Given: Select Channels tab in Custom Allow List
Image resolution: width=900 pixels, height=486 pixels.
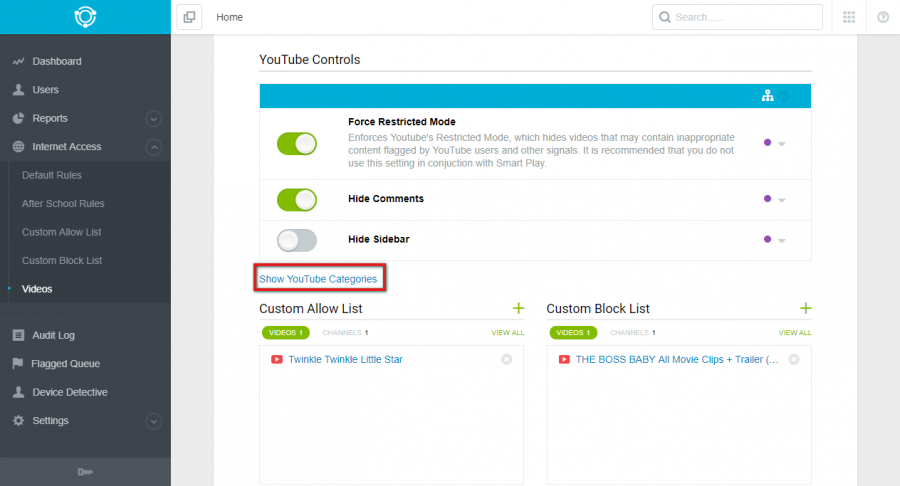Looking at the screenshot, I should pos(345,333).
